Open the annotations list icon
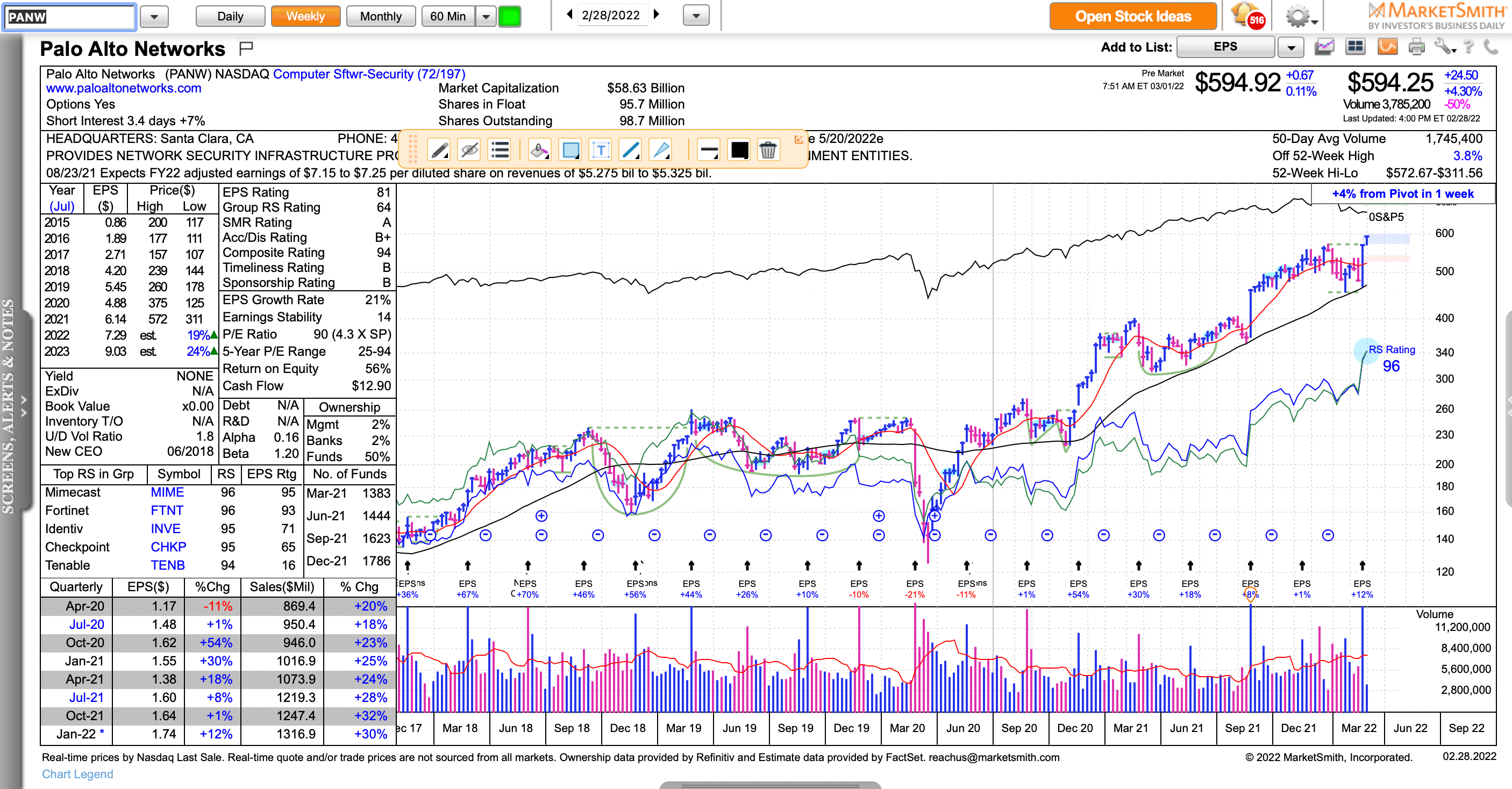Screen dimensions: 1512x789 [500, 150]
